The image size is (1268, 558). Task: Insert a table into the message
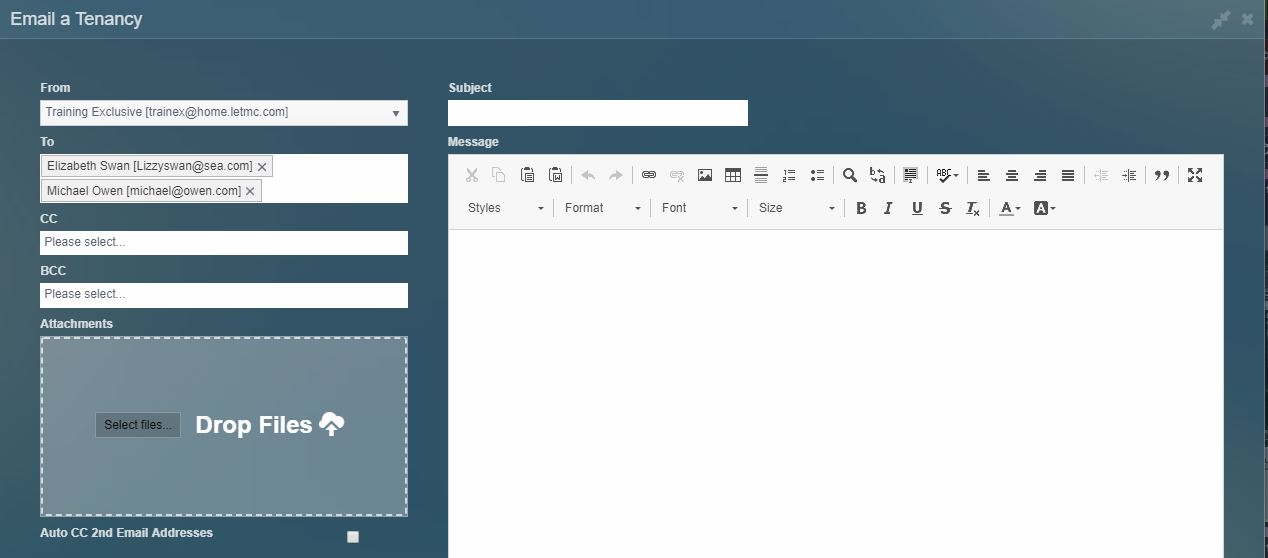click(x=733, y=175)
